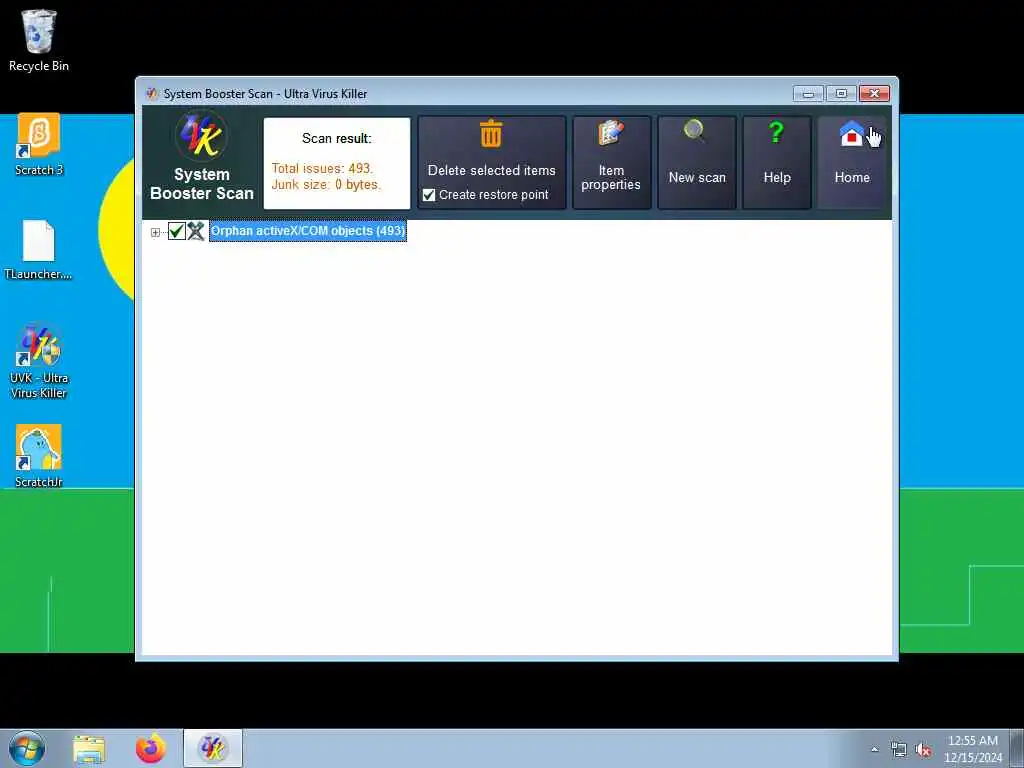
Task: Start a New scan with magnifier icon
Action: point(695,131)
